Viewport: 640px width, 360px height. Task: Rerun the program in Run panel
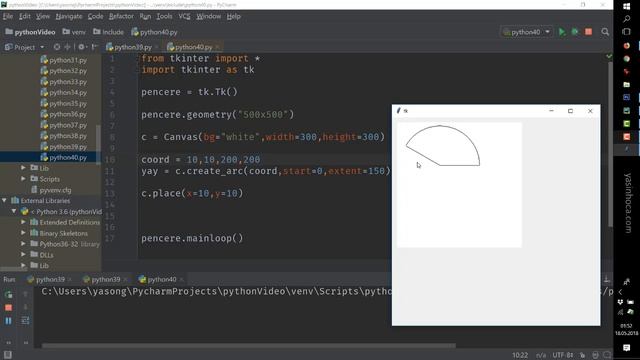(8, 294)
